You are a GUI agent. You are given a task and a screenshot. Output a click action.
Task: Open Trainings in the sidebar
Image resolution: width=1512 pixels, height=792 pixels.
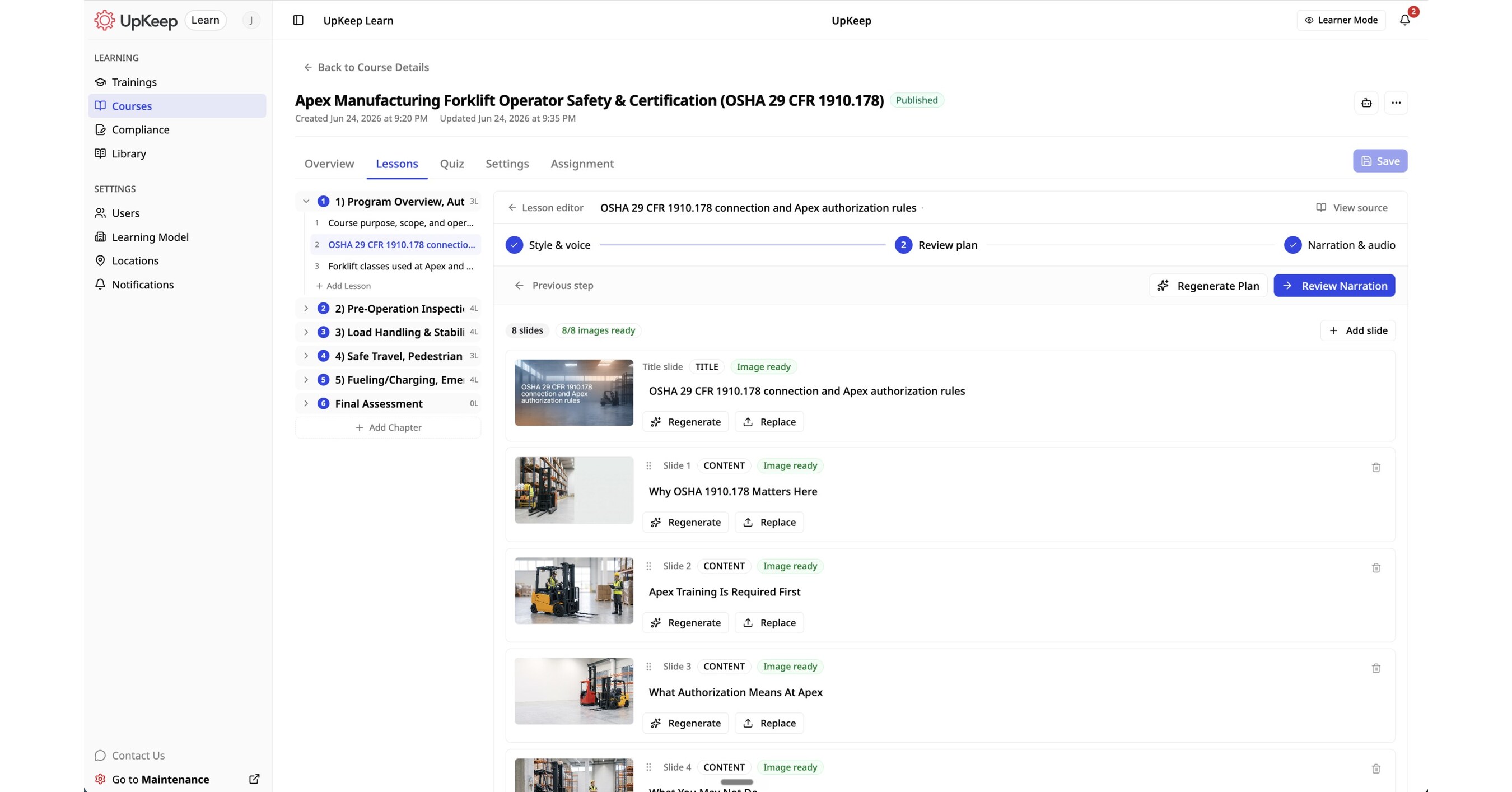[176, 82]
